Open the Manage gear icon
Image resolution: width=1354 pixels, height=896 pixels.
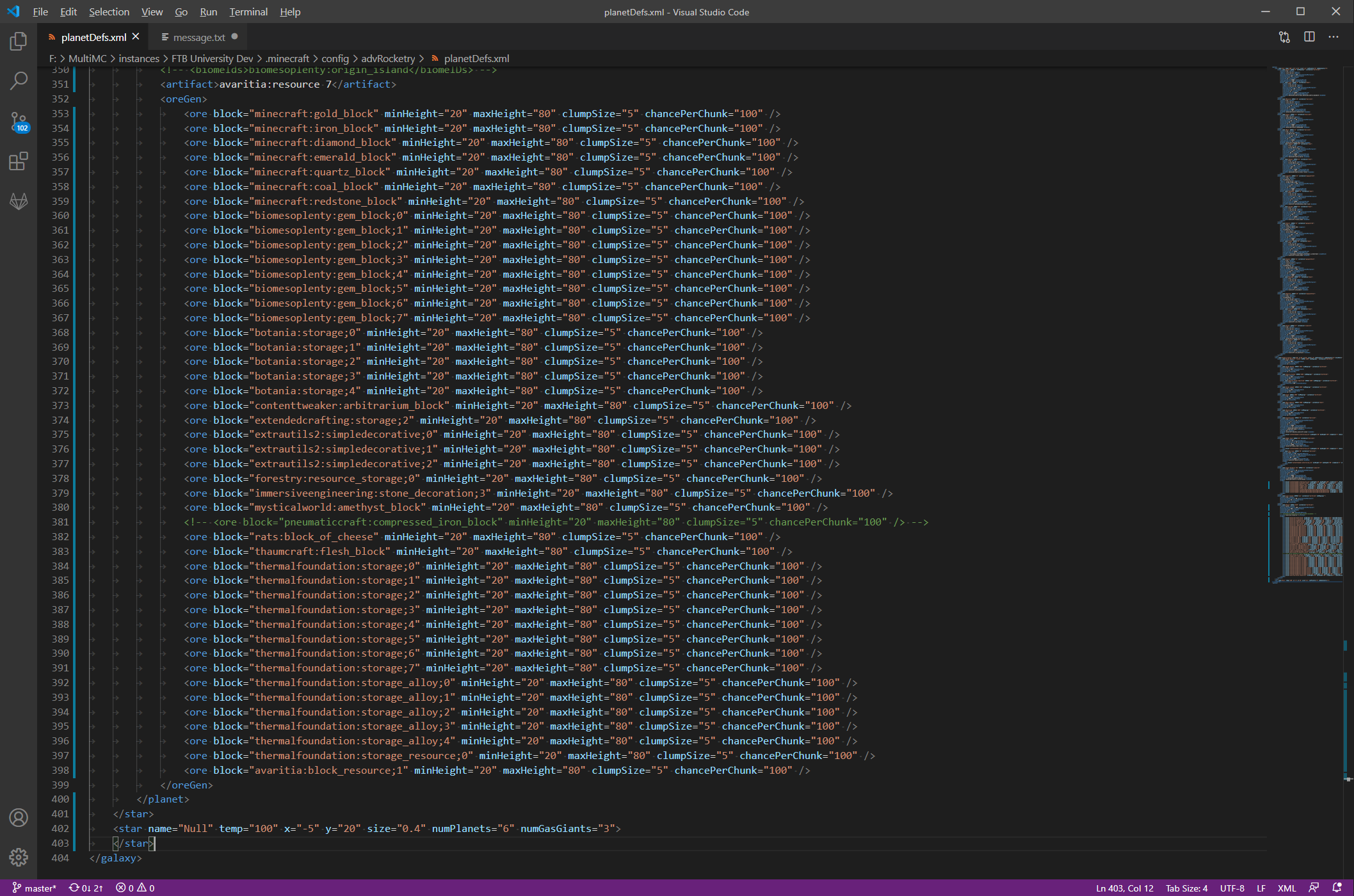point(19,857)
